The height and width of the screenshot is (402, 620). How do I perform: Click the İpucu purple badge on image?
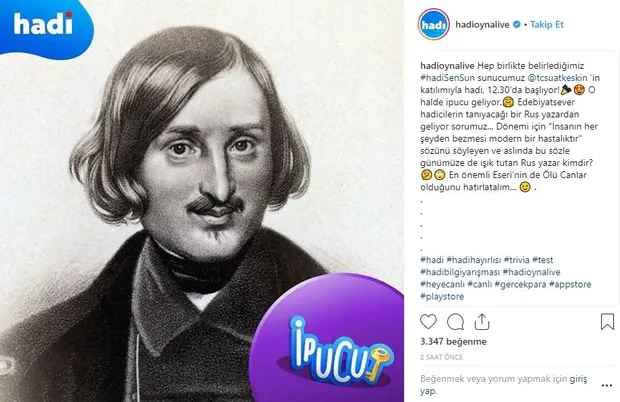pyautogui.click(x=327, y=338)
